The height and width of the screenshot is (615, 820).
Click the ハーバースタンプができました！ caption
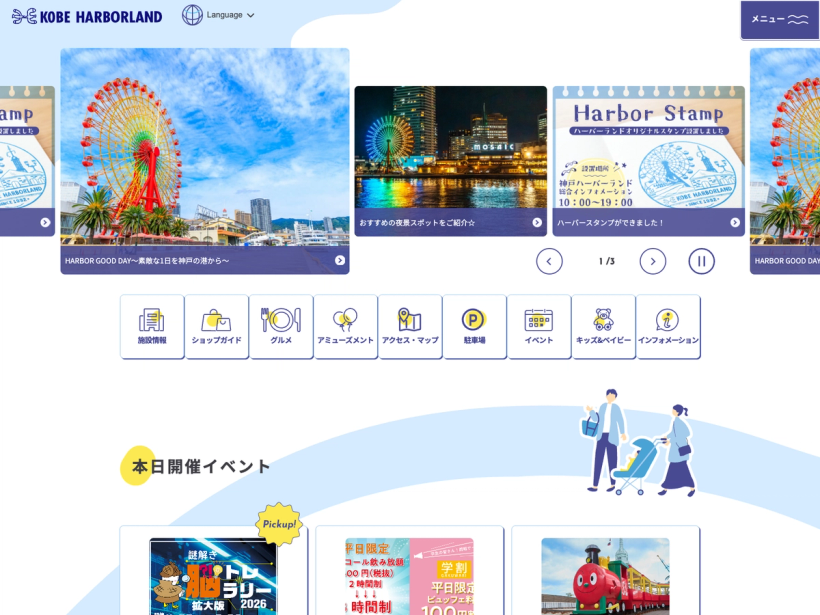pyautogui.click(x=610, y=223)
